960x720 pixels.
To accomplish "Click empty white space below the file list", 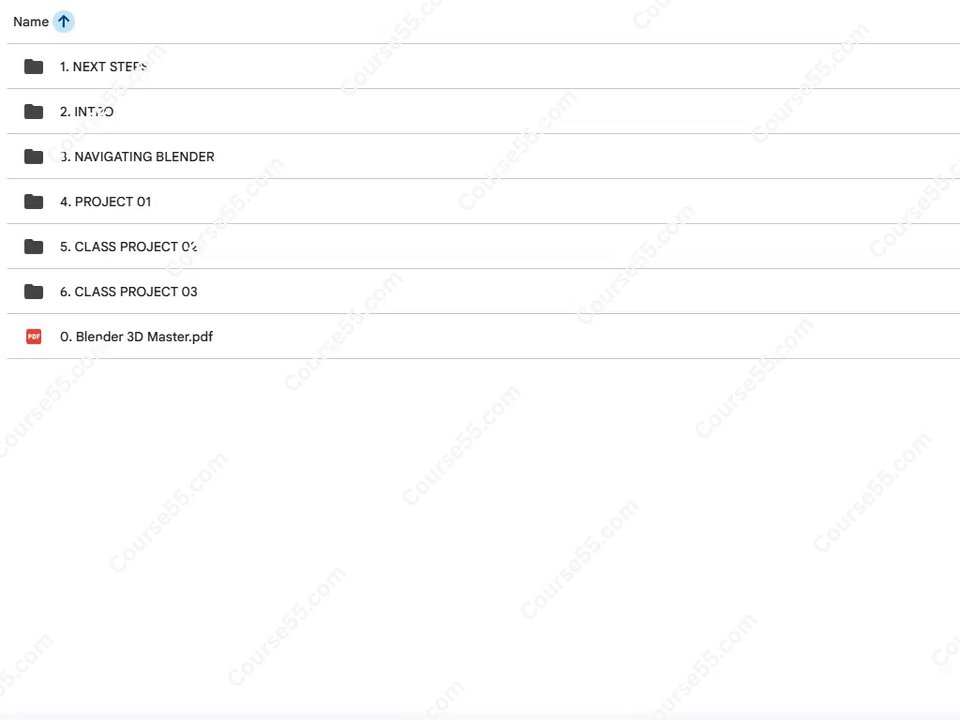I will pos(480,533).
